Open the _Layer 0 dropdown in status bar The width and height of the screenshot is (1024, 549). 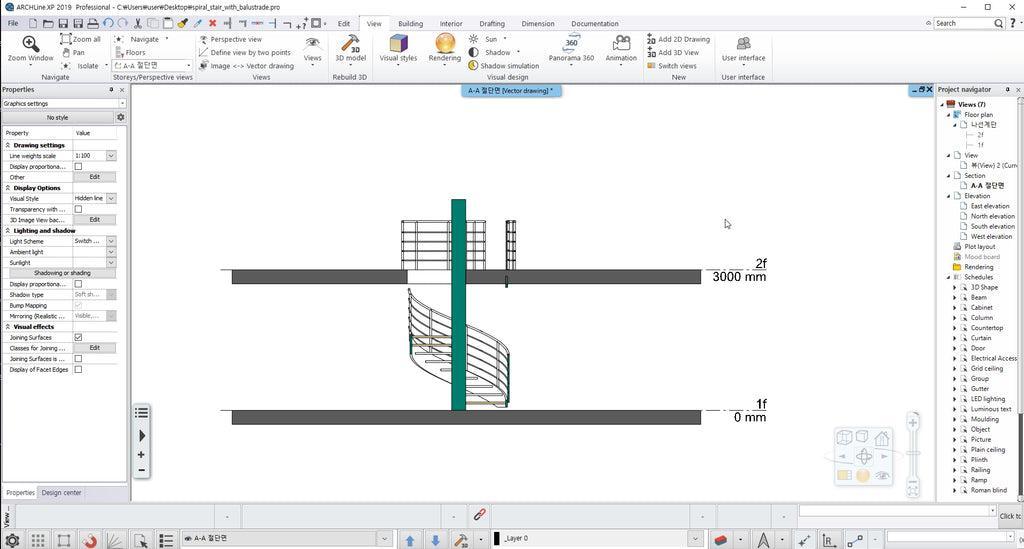pos(695,539)
